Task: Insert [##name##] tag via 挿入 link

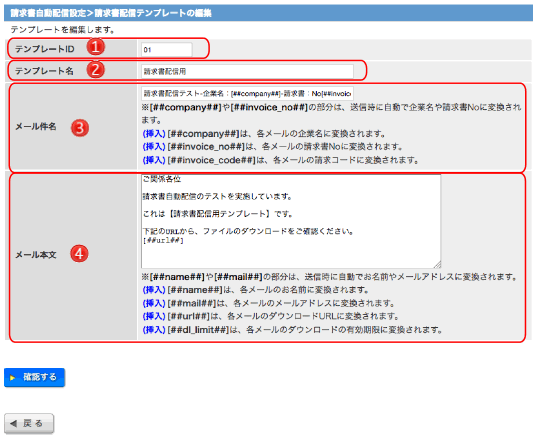Action: point(154,290)
